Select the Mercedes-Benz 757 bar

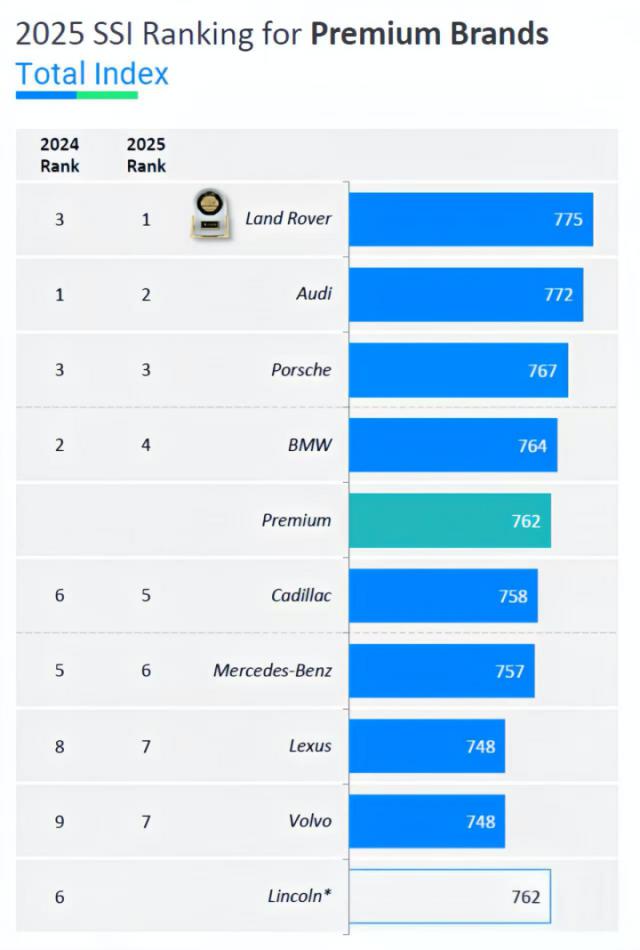click(441, 671)
